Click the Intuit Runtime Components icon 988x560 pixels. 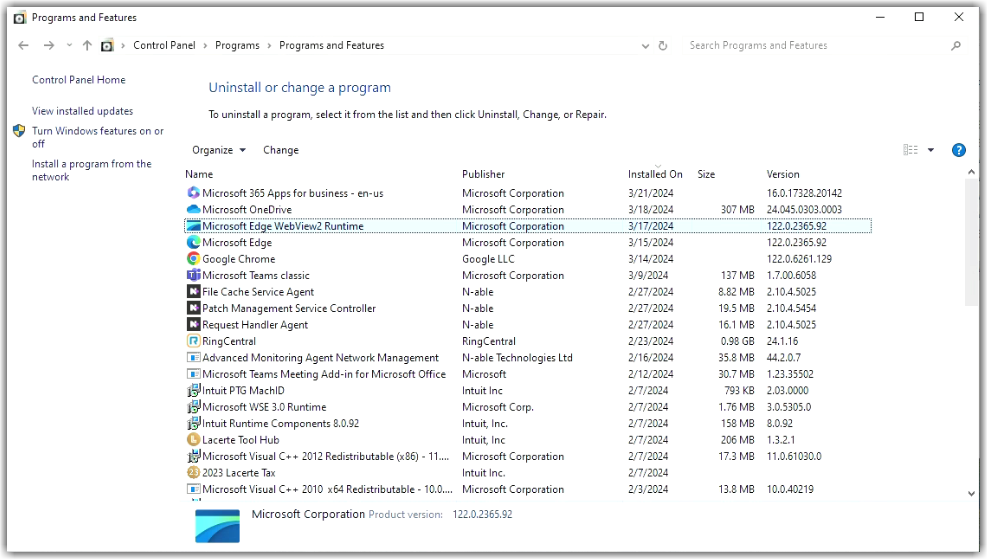click(193, 423)
